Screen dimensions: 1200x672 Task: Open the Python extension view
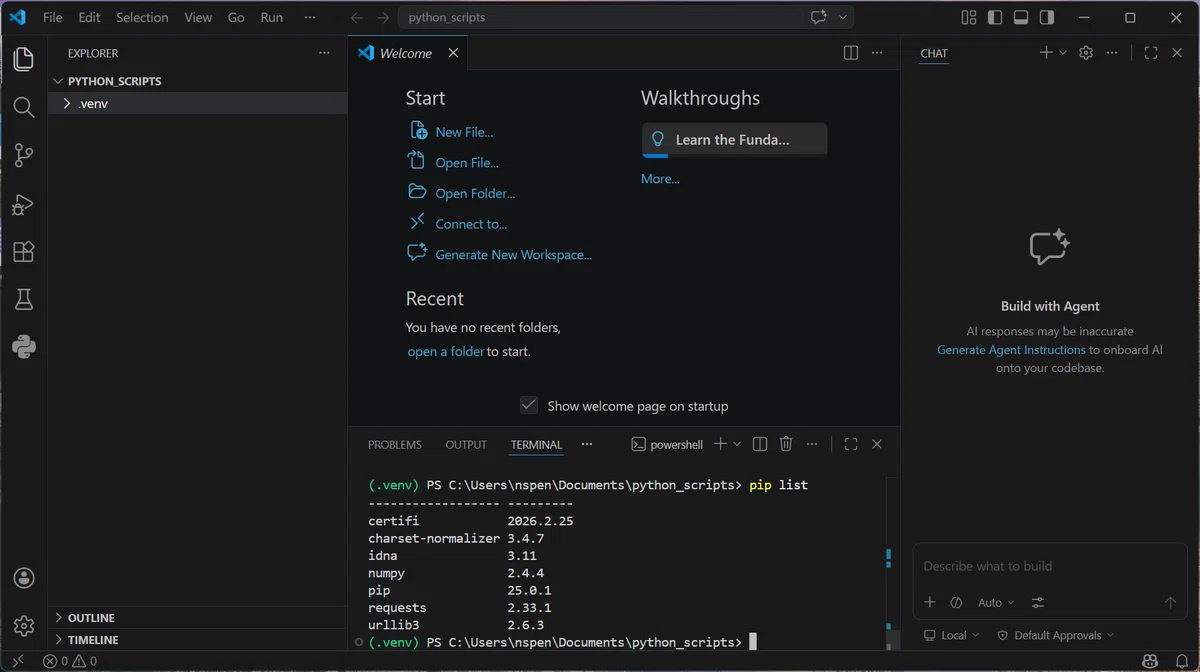(24, 347)
